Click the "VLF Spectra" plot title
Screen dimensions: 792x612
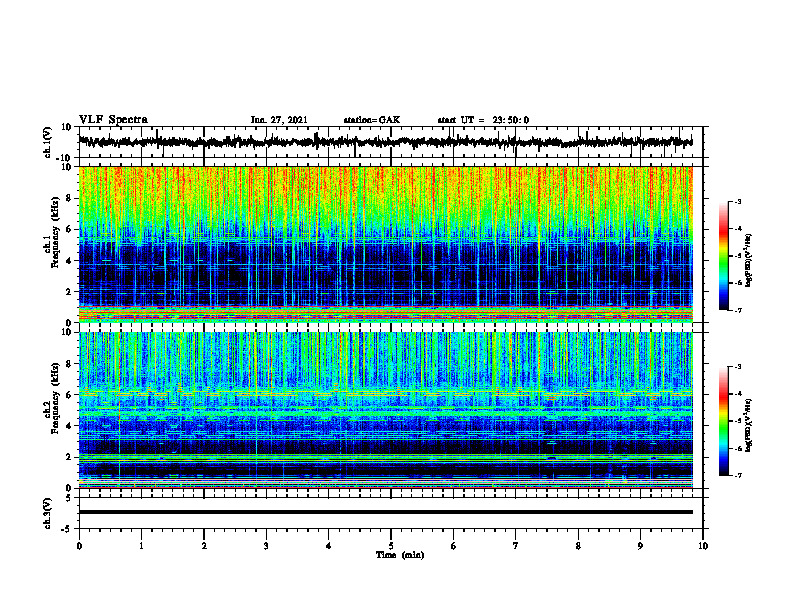point(113,120)
